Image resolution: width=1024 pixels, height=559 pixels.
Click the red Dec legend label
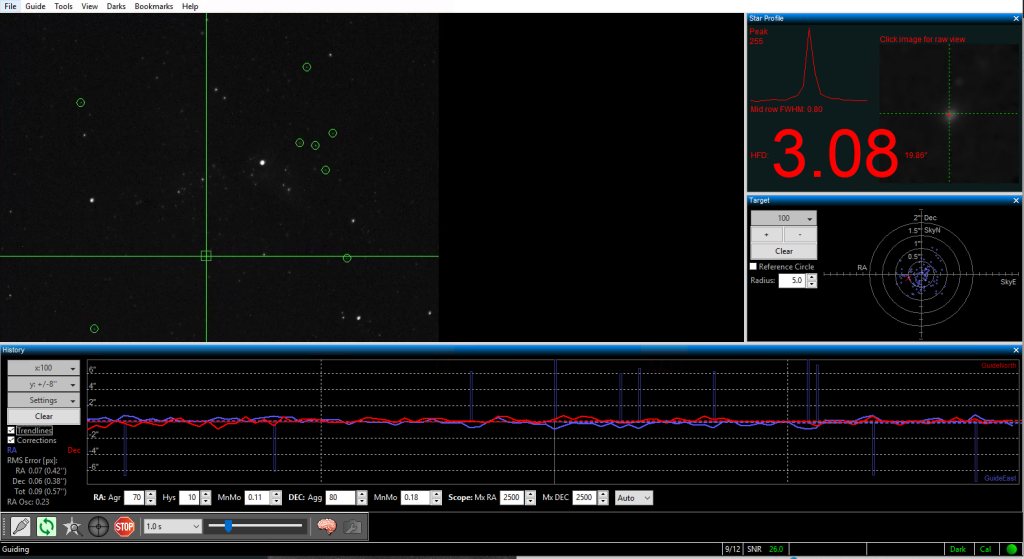(74, 450)
